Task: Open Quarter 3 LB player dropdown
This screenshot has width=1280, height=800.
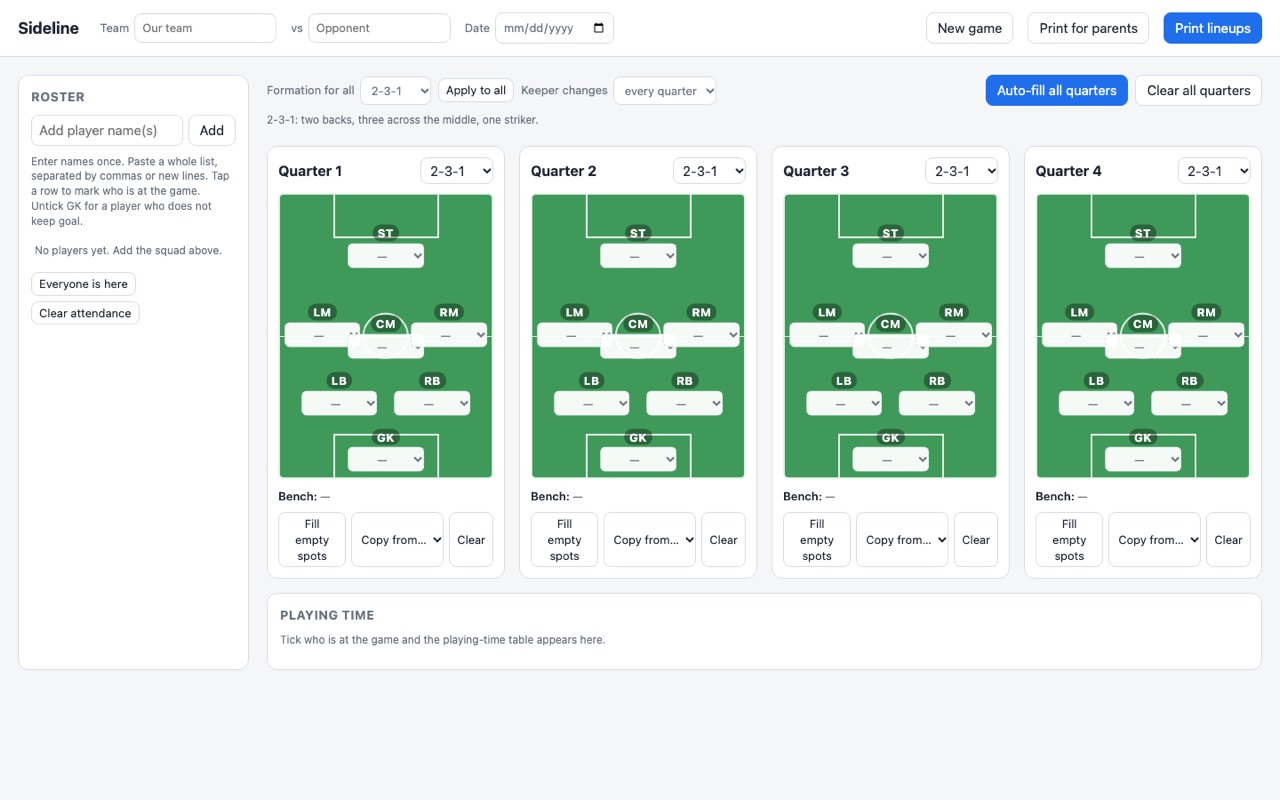Action: [x=844, y=403]
